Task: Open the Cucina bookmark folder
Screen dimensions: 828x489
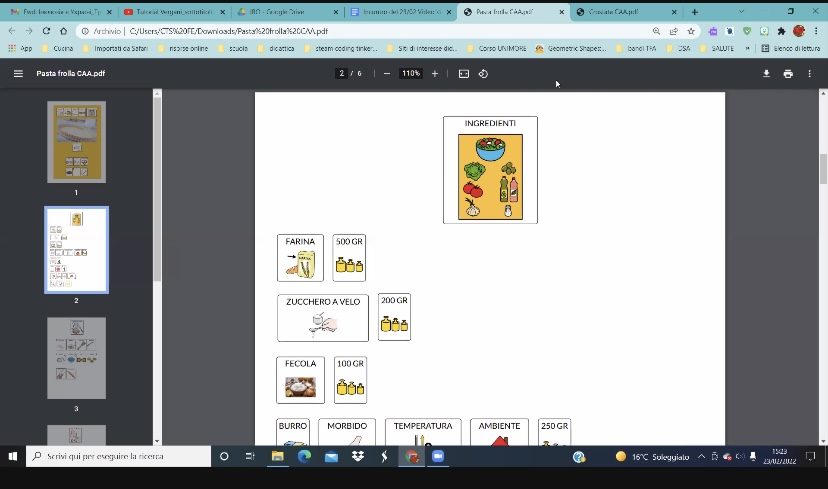Action: 58,48
